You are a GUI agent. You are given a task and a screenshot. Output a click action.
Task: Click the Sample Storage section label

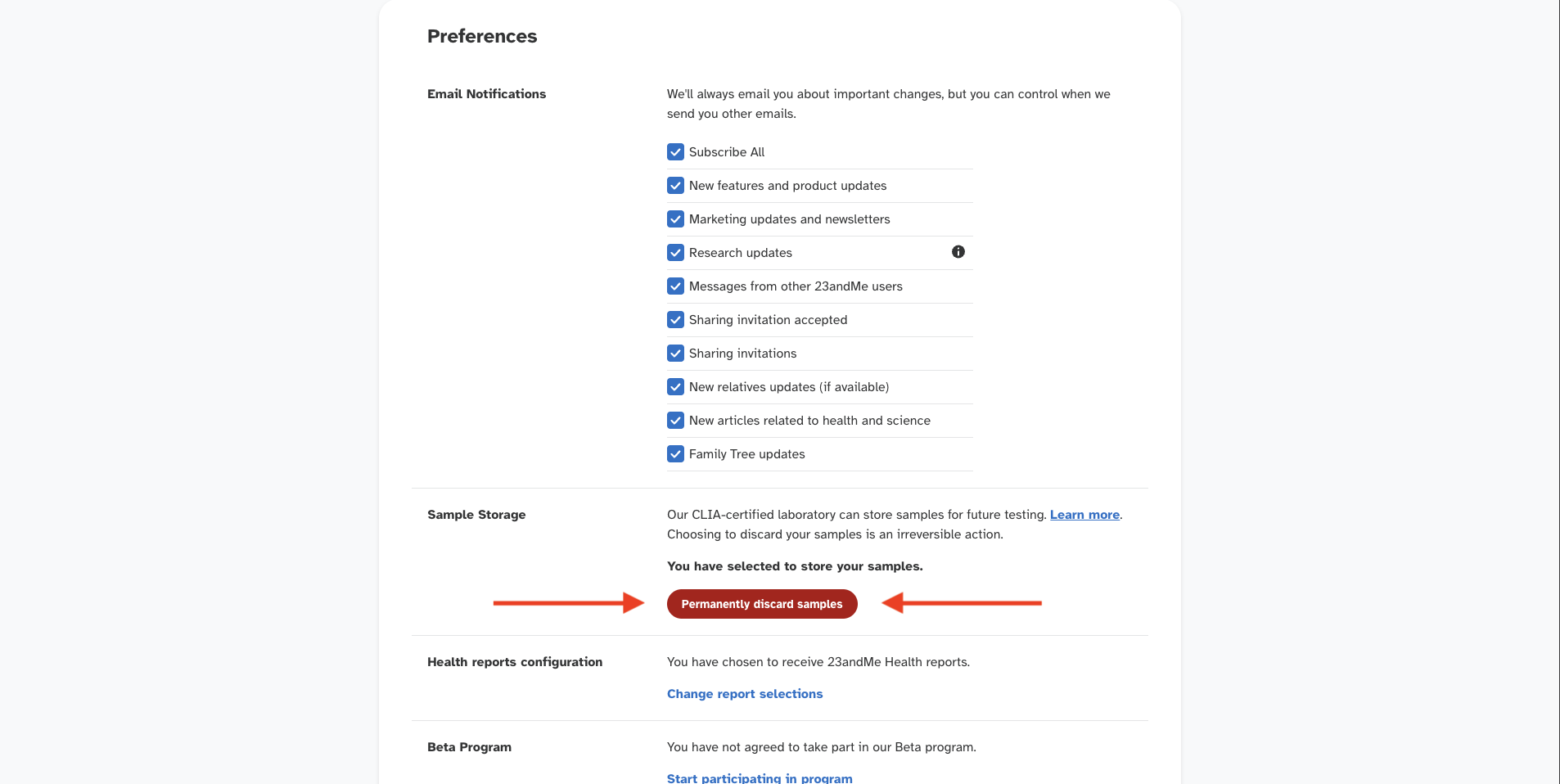tap(476, 515)
